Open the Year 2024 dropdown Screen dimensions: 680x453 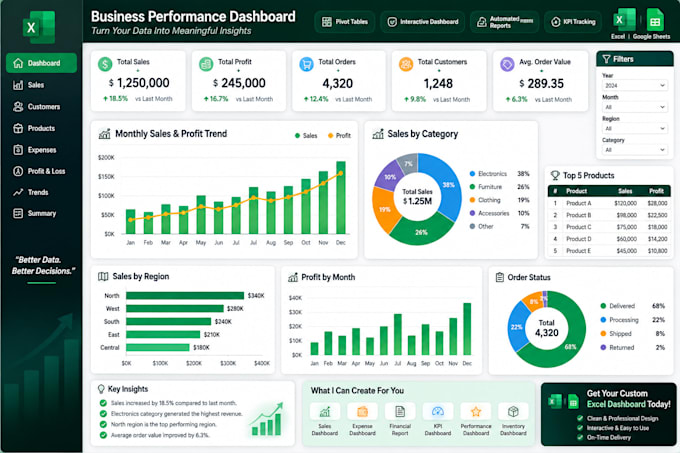tap(634, 85)
